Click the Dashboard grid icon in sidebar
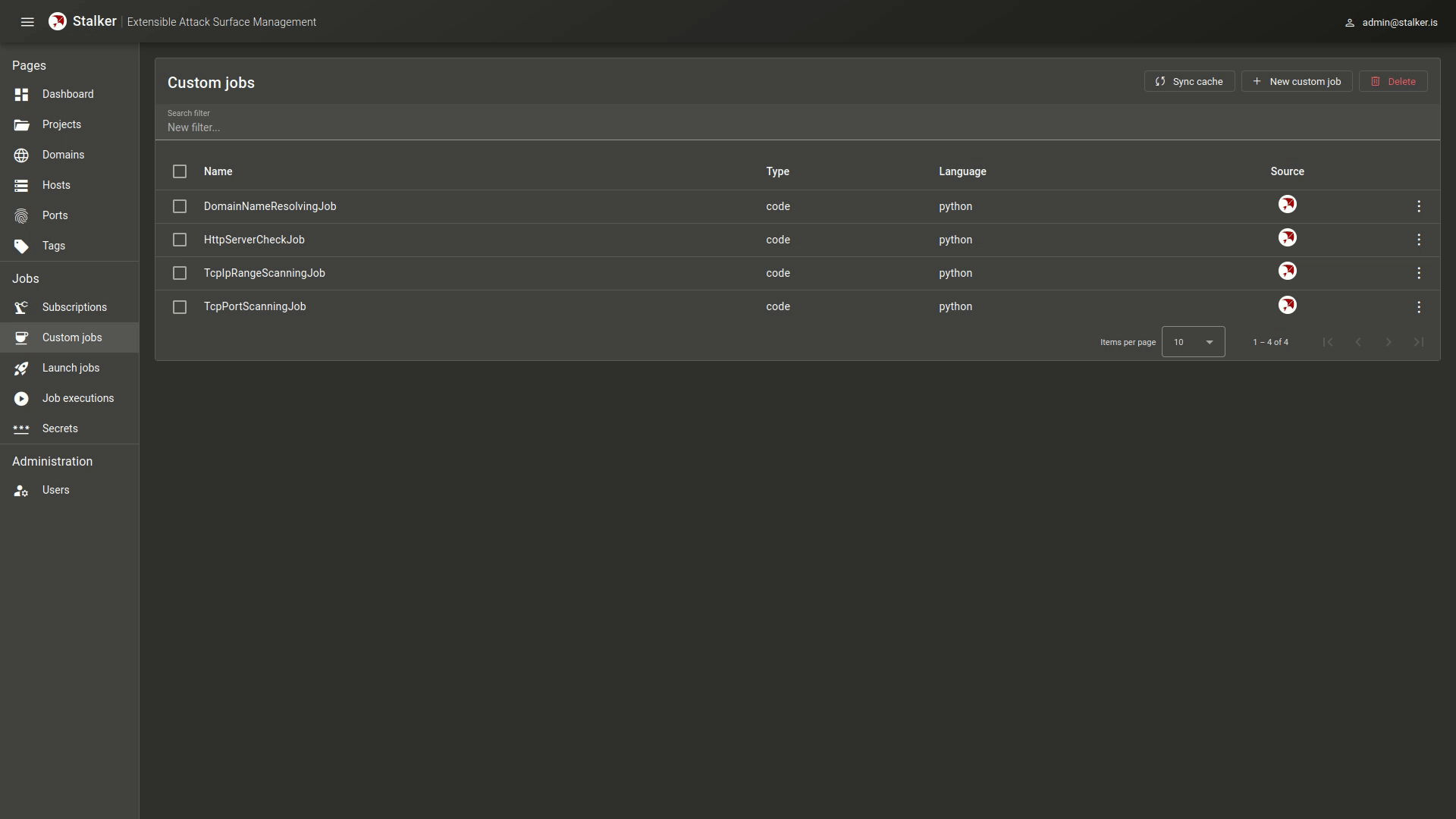The height and width of the screenshot is (819, 1456). pos(21,95)
